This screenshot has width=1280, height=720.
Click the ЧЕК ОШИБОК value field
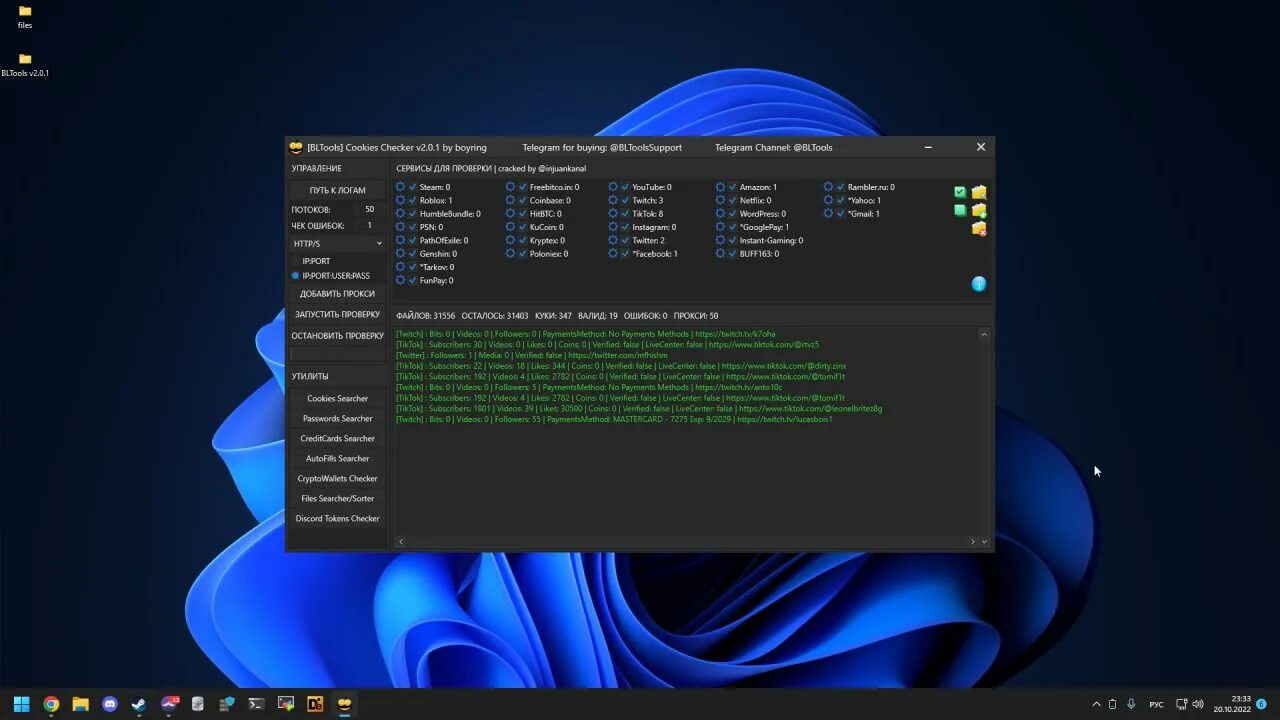click(369, 225)
